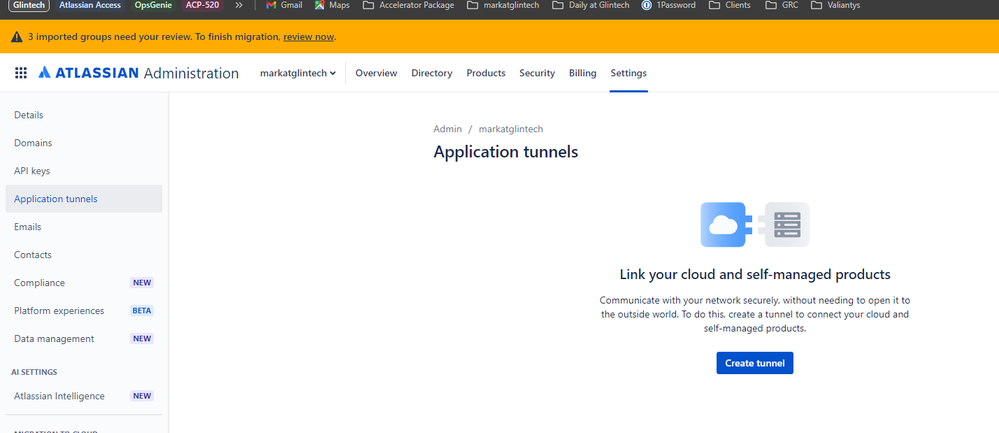Open the markatglintech bookmark folder
Viewport: 999px width, 433px height.
click(503, 5)
